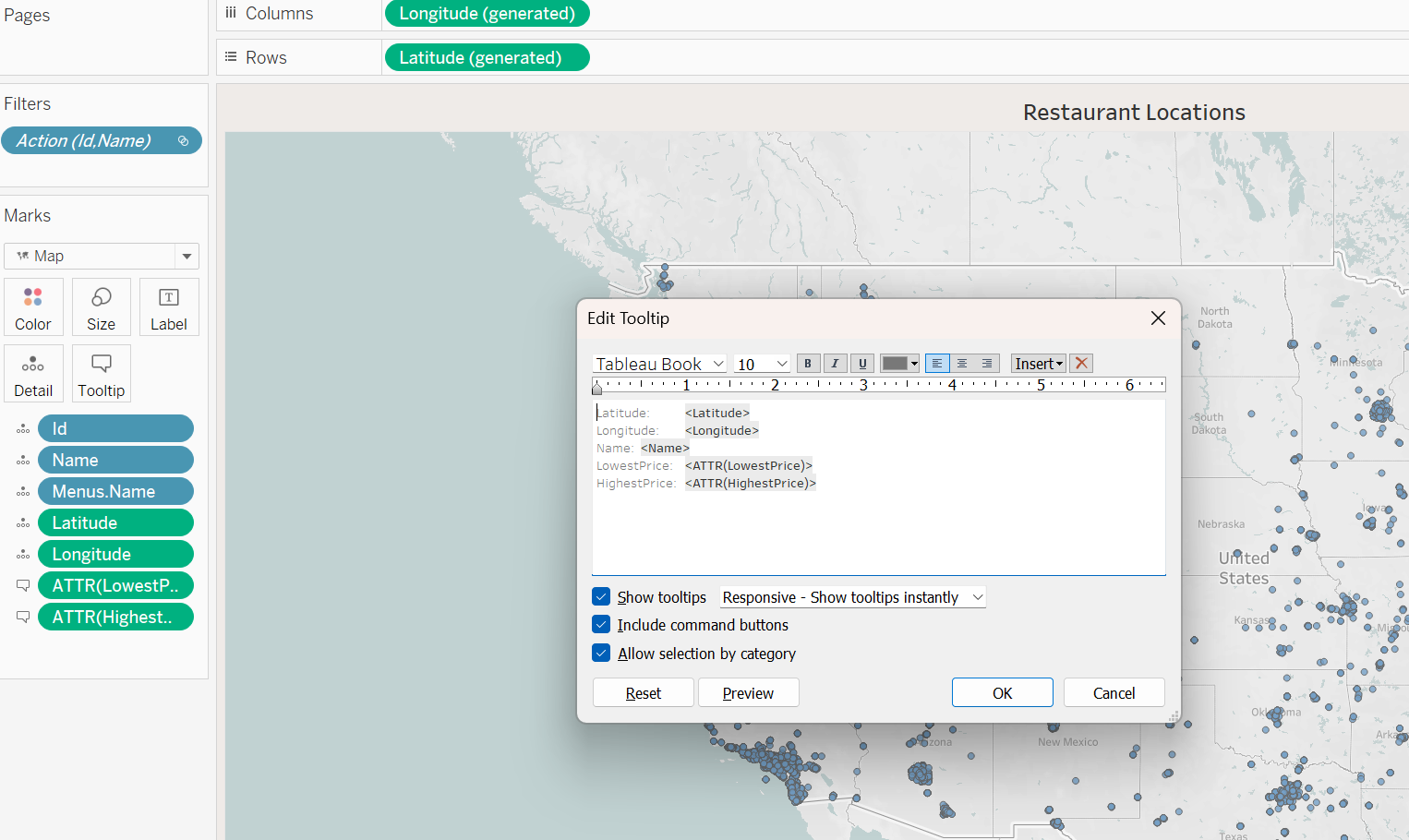Align tooltip text left
Screen dimensions: 1409x840
937,364
